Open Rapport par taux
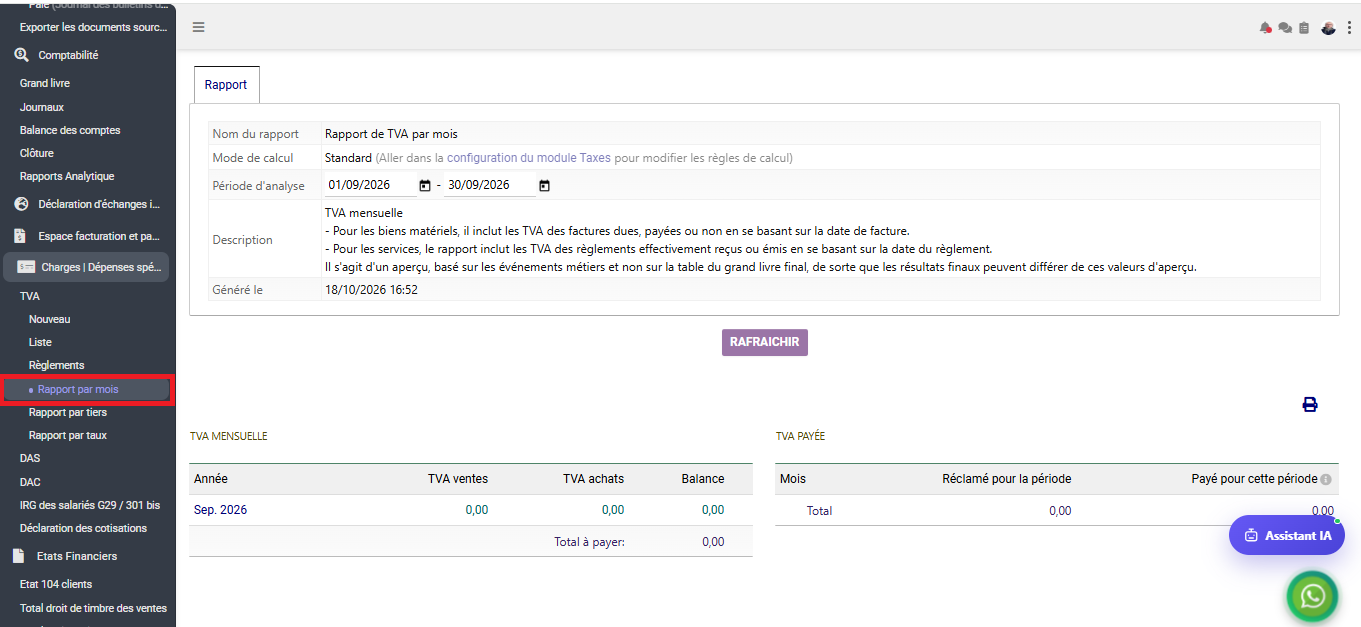 point(68,435)
